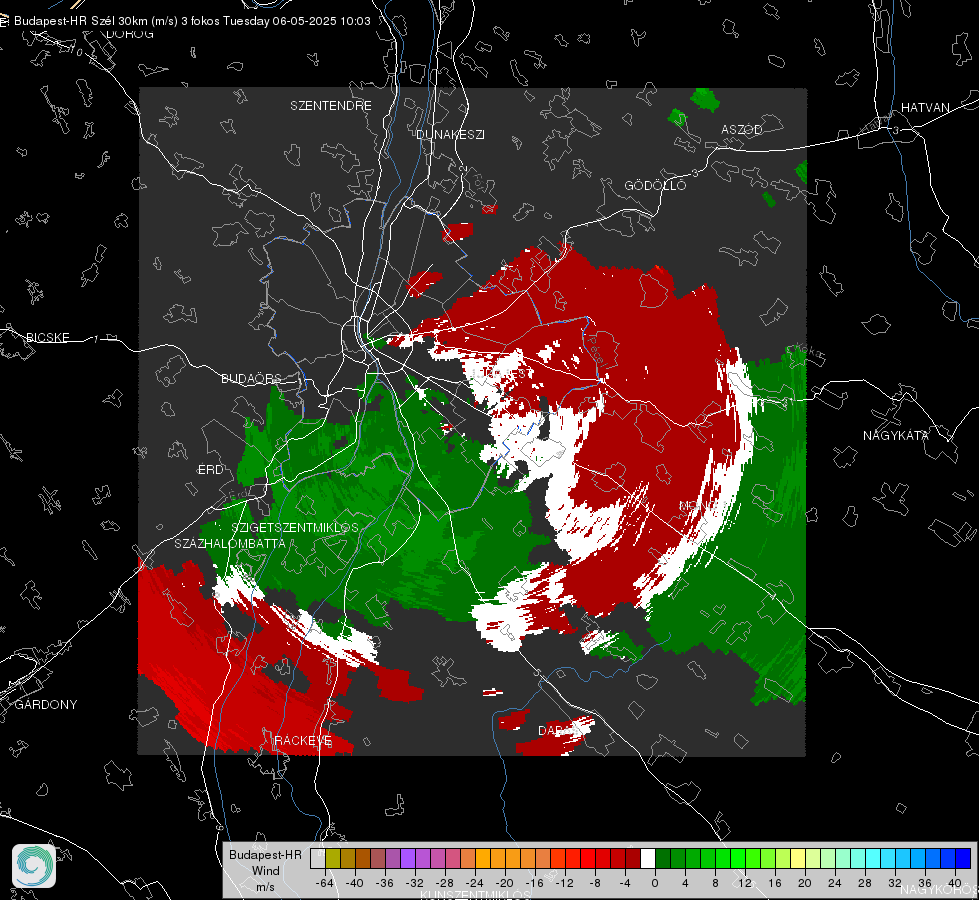This screenshot has width=979, height=900.
Task: Click the DUNAKESZI town label
Action: (x=450, y=134)
